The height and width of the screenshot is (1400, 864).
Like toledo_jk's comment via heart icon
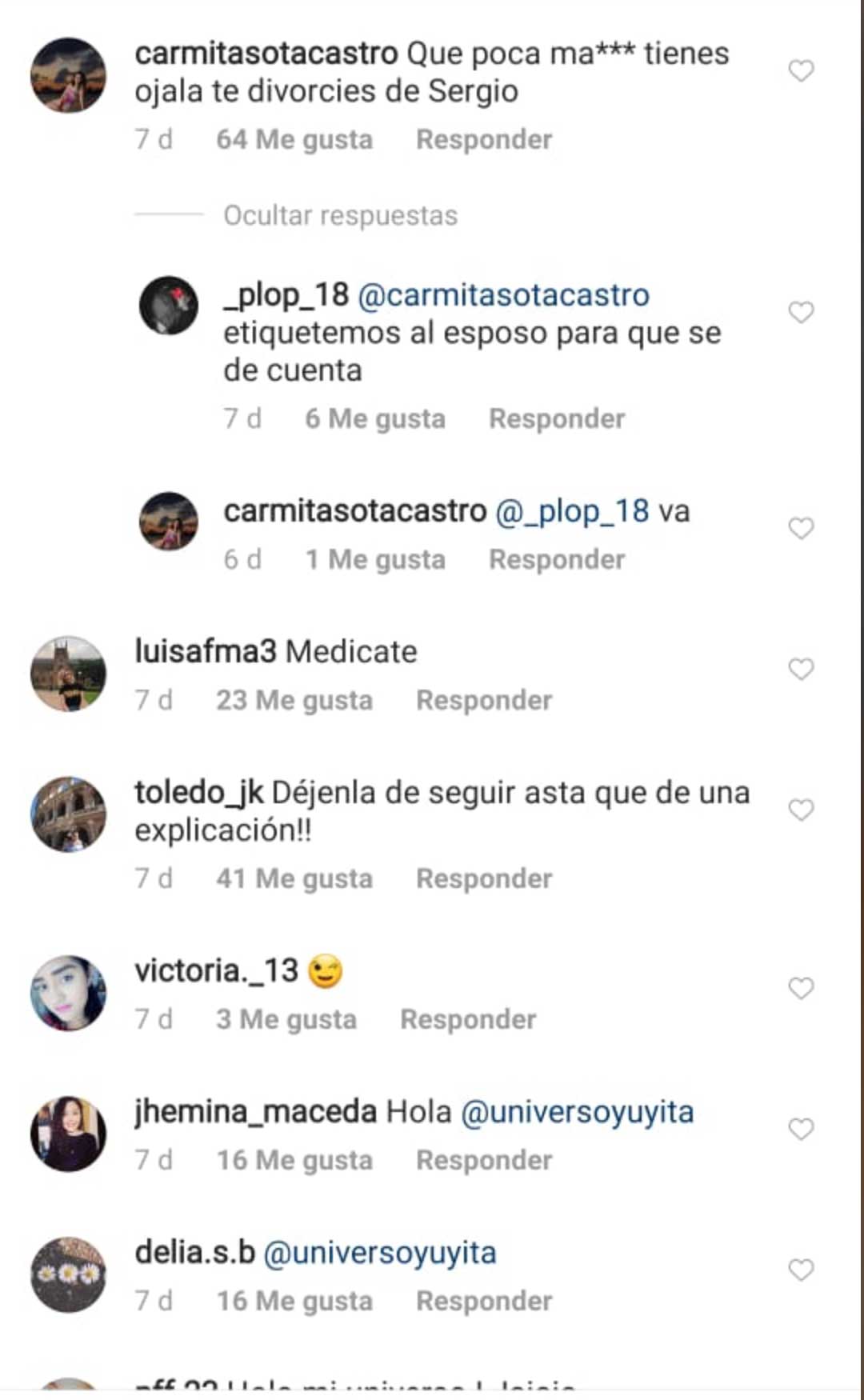point(801,810)
